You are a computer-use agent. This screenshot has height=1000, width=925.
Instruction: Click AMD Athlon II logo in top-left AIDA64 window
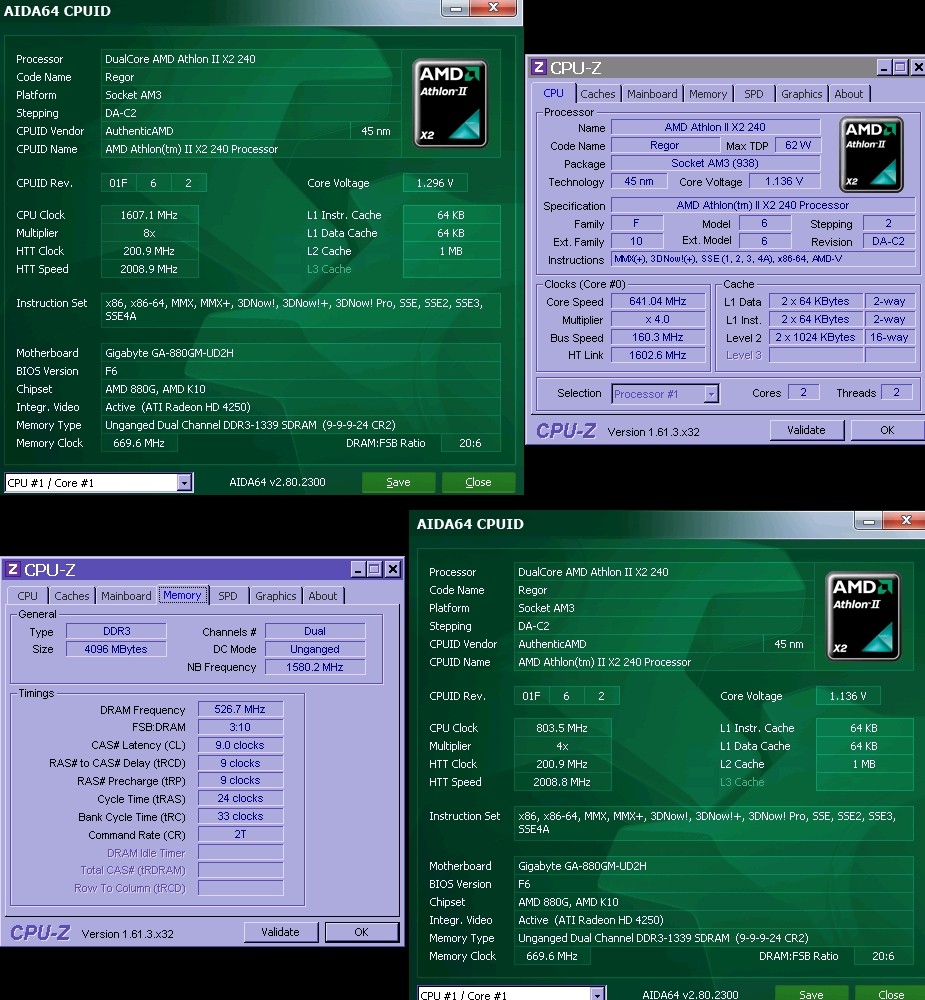[x=451, y=101]
